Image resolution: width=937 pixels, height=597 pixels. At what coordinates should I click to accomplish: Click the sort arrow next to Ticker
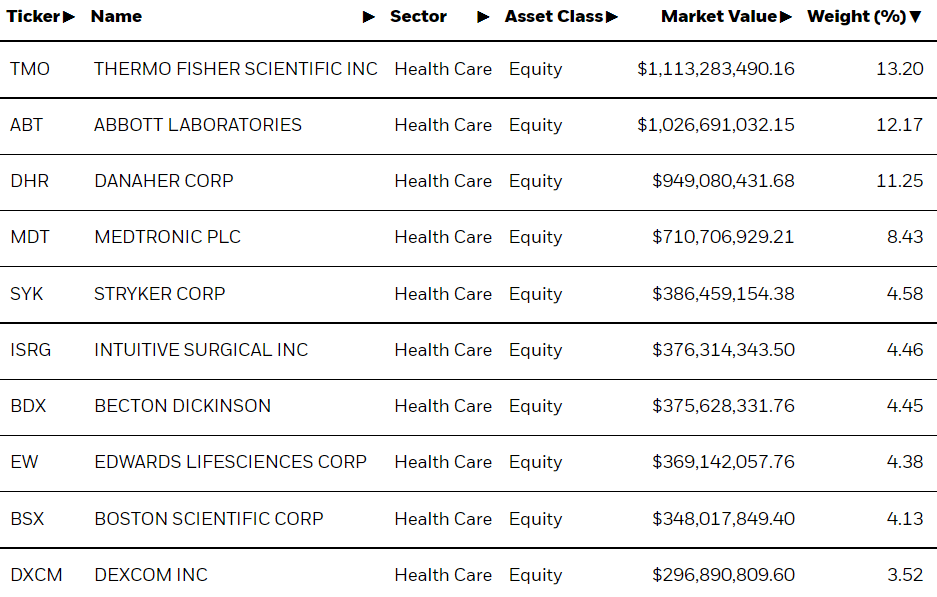pos(68,16)
